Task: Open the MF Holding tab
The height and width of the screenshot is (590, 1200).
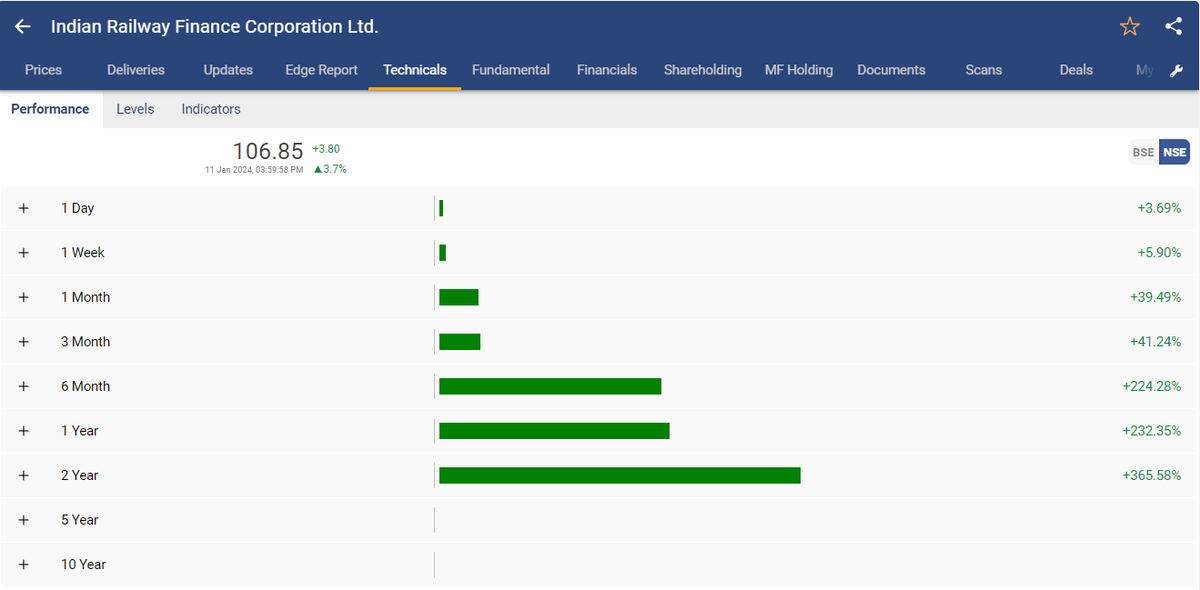Action: pos(799,70)
